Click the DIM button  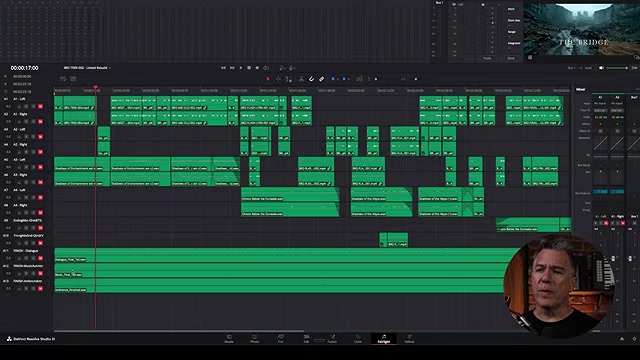(x=634, y=68)
